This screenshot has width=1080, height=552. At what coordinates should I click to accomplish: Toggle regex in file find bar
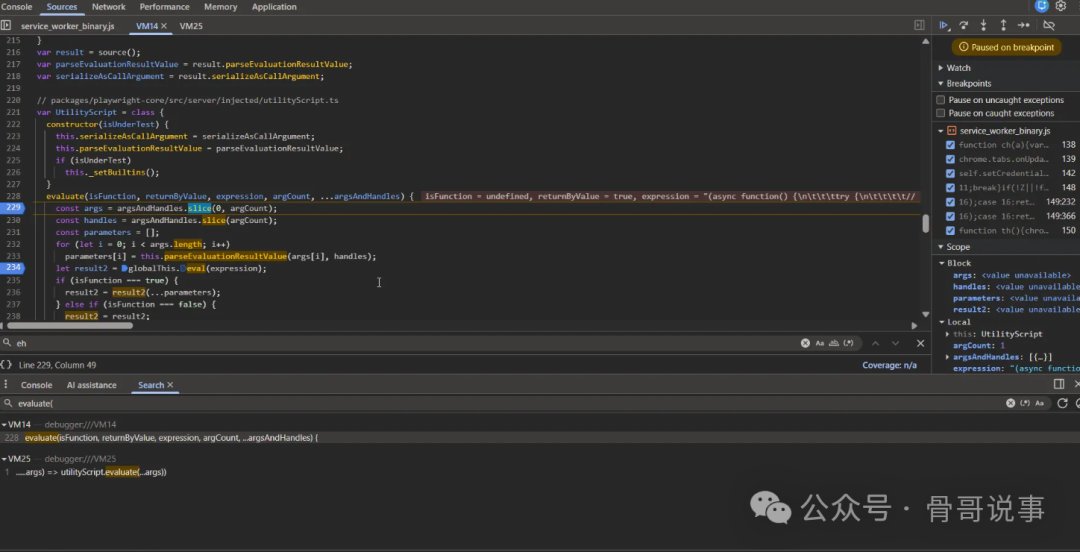[x=849, y=343]
